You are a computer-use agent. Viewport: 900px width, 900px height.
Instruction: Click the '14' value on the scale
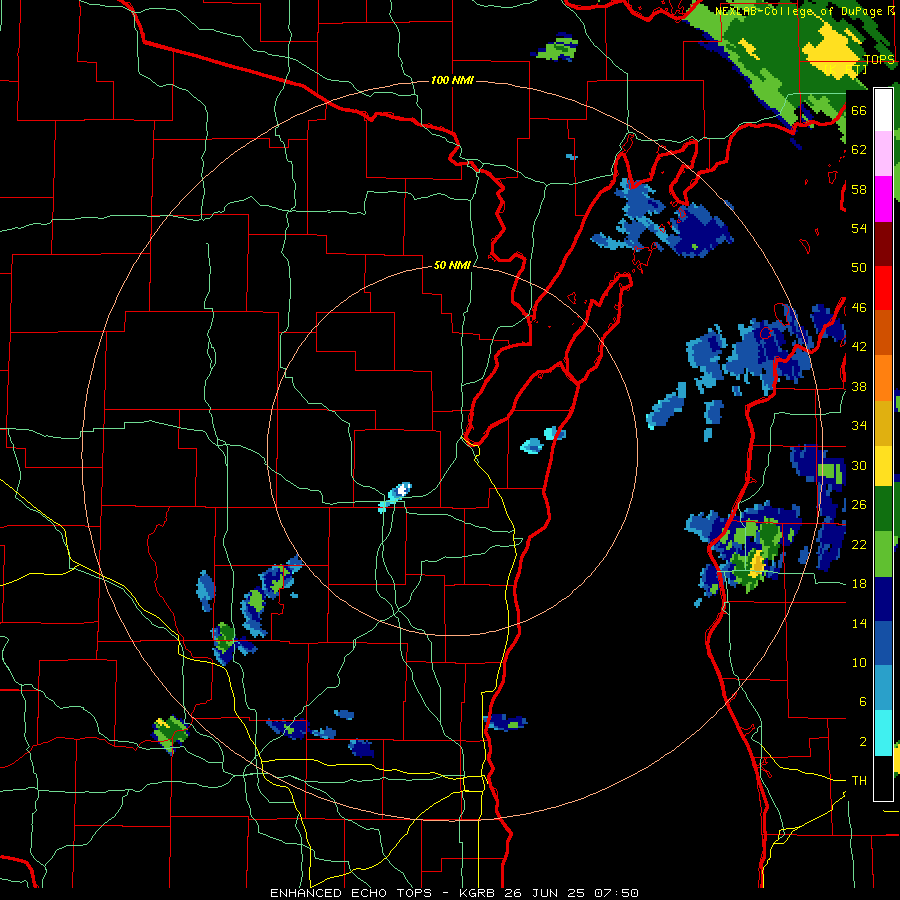tap(859, 623)
